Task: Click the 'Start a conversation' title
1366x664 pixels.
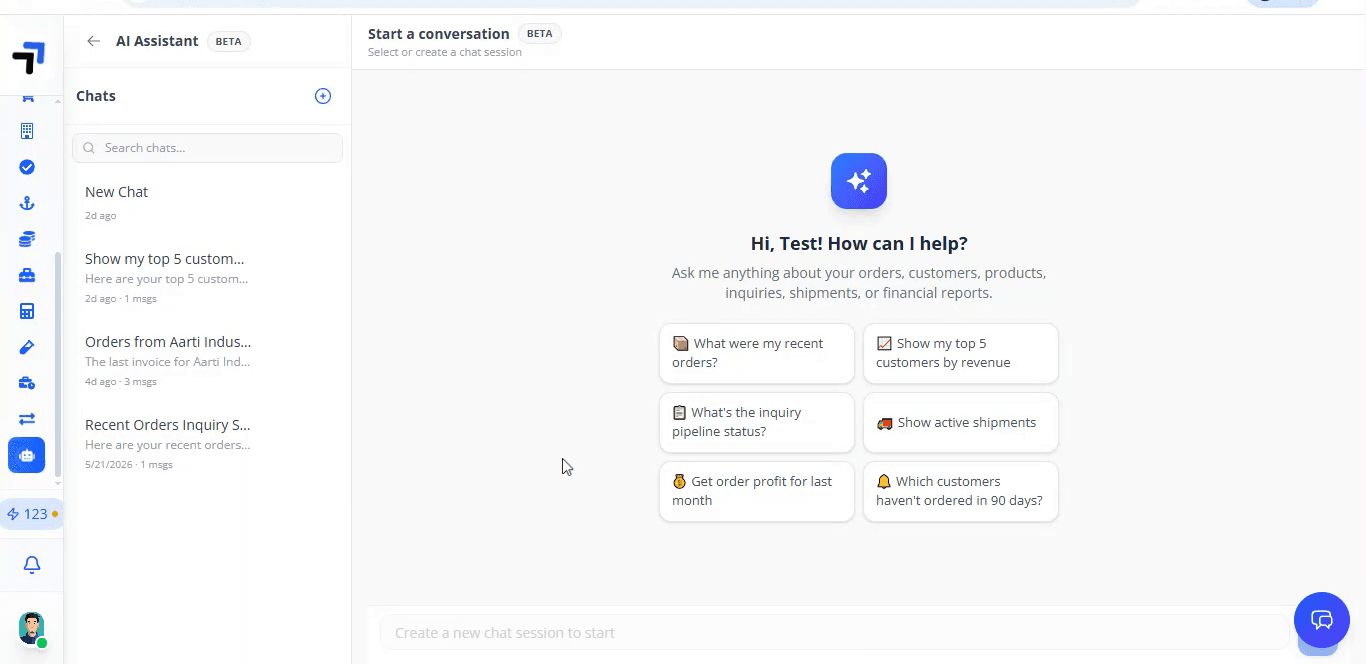Action: pos(439,33)
